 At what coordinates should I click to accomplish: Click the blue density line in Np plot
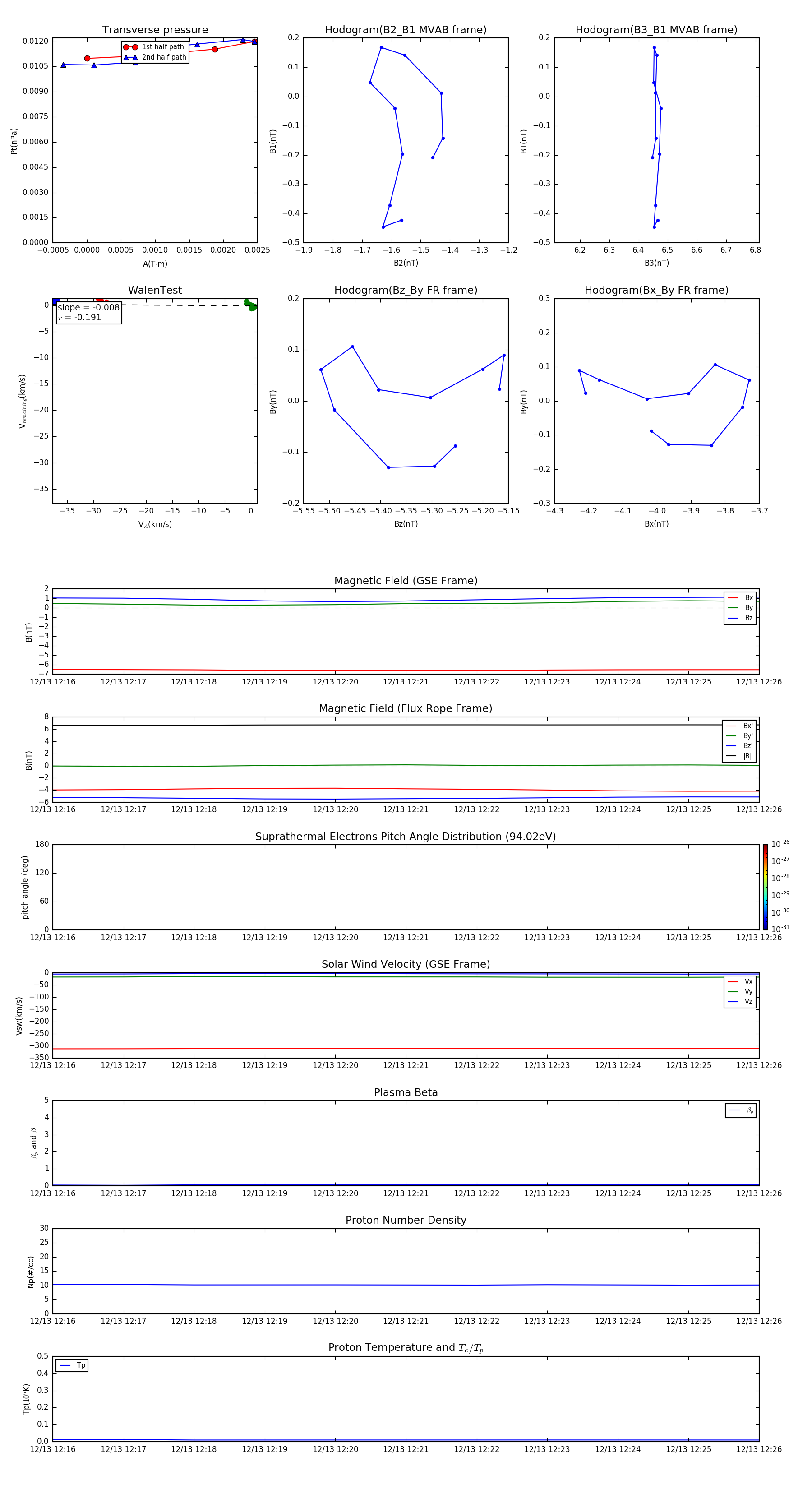(x=406, y=1285)
